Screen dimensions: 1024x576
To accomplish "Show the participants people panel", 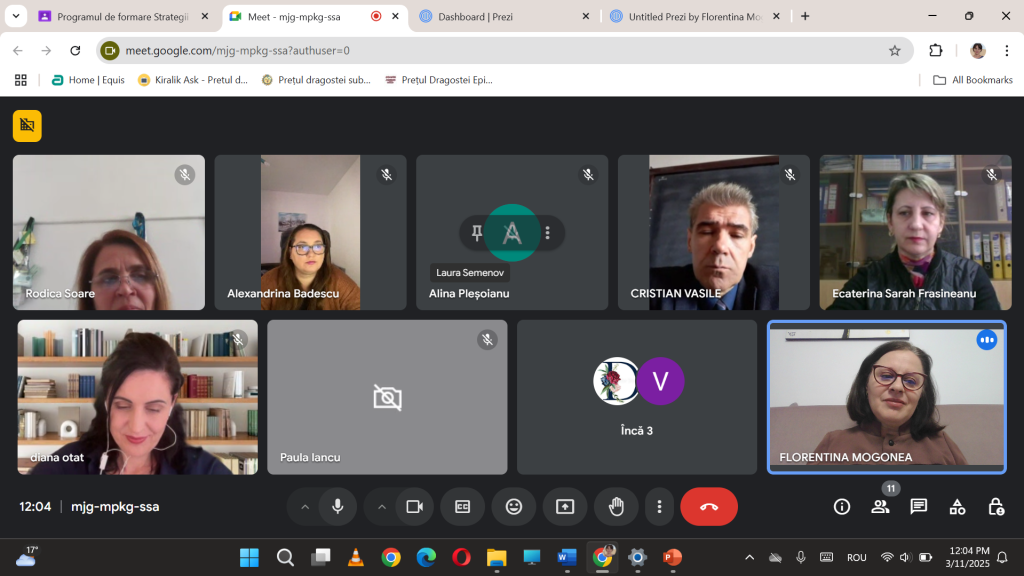I will tap(880, 507).
